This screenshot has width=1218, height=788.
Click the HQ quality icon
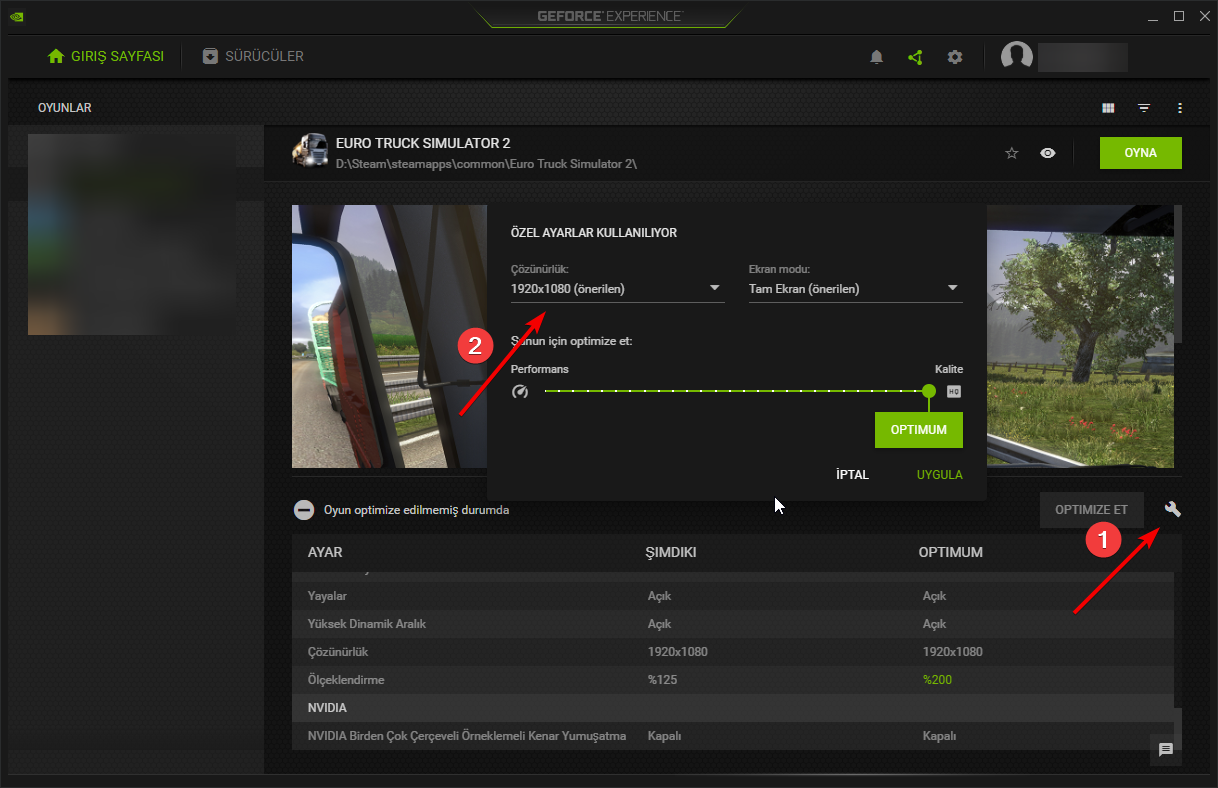(954, 391)
